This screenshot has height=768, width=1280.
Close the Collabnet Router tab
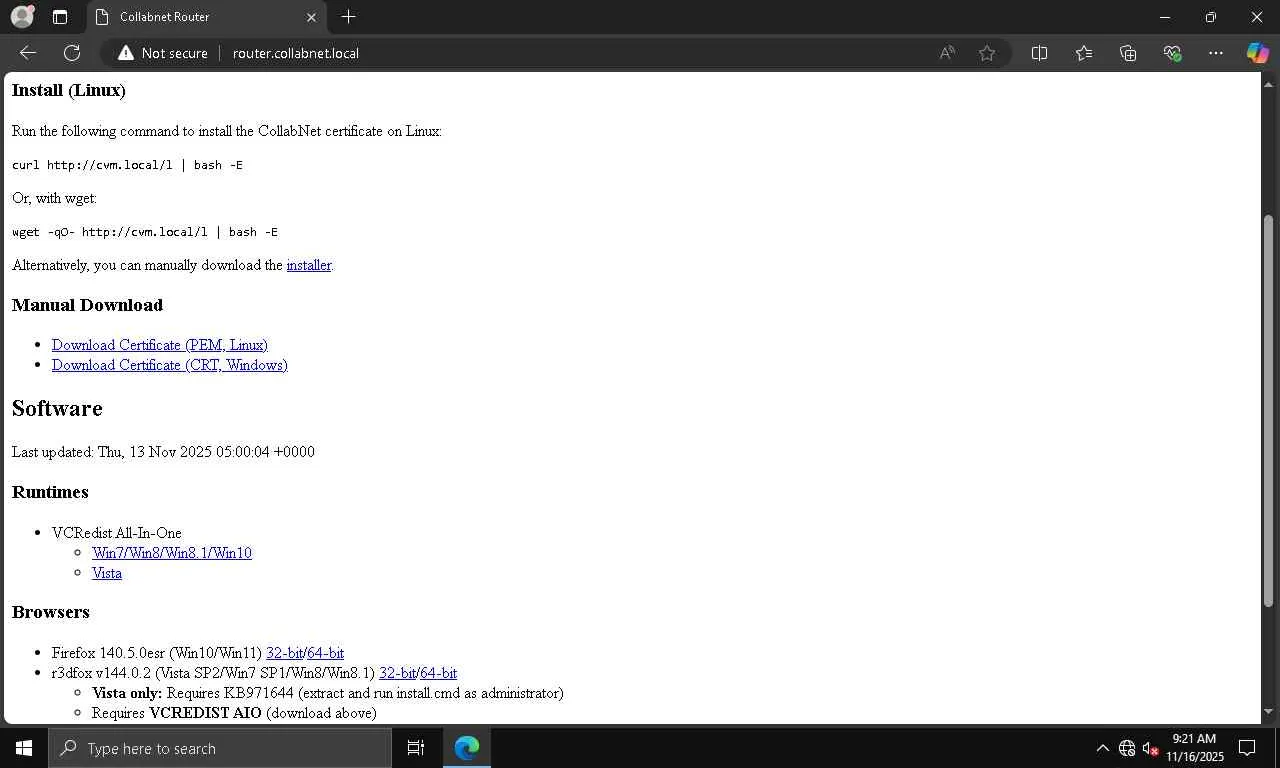click(311, 17)
